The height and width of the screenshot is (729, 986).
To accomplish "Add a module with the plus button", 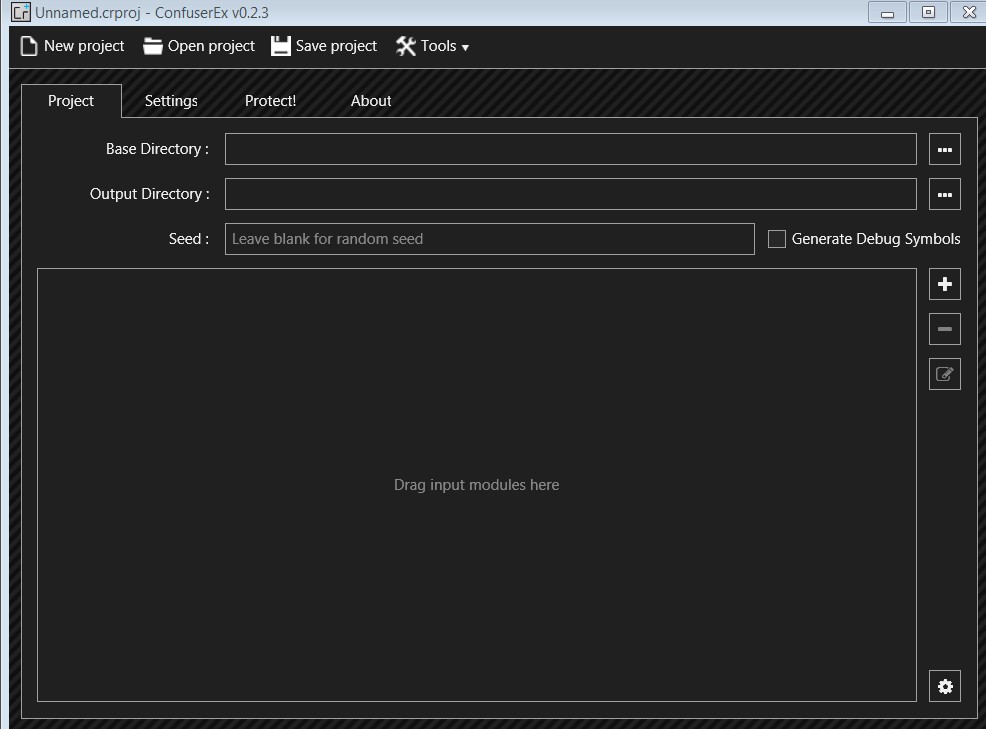I will point(944,284).
